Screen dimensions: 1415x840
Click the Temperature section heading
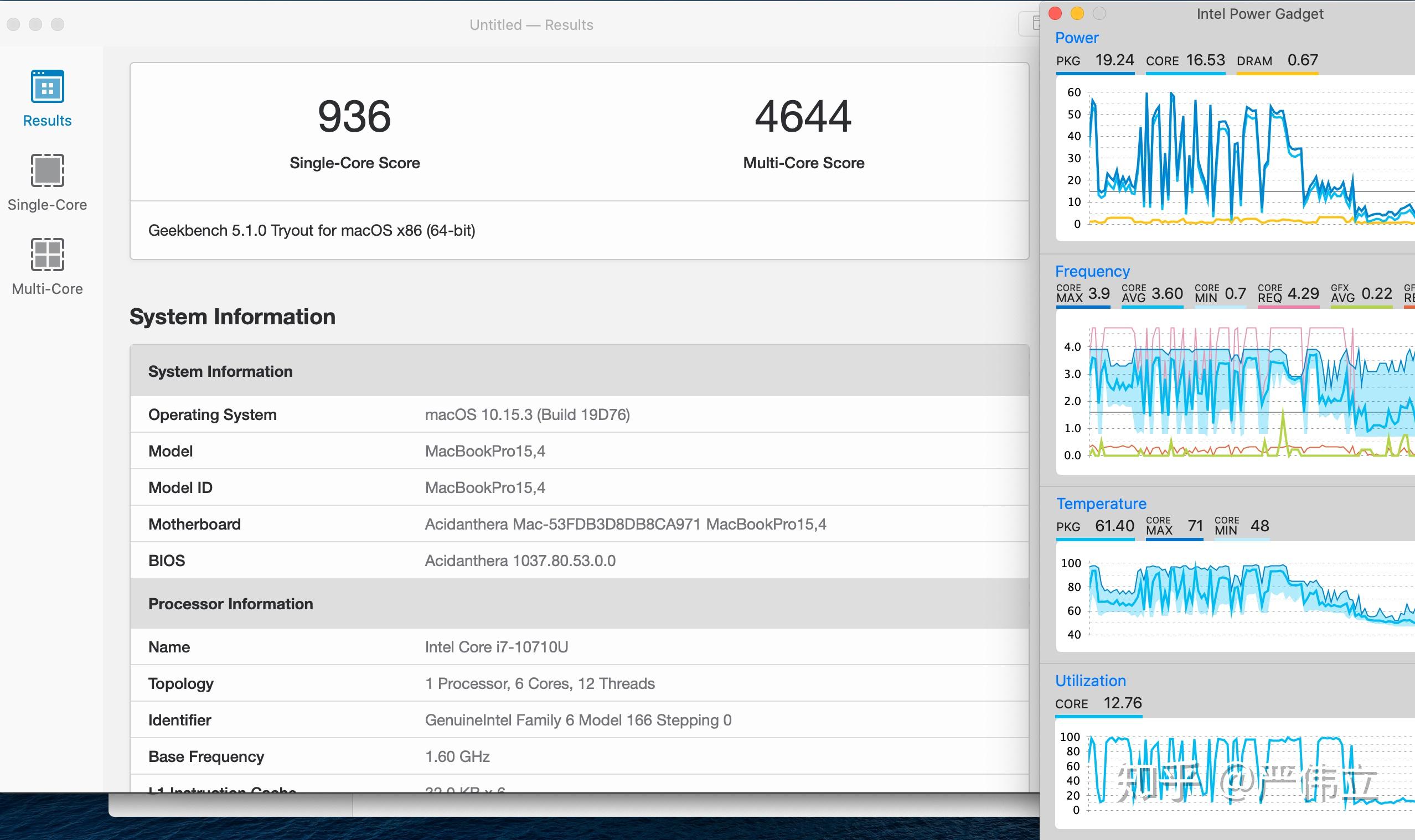click(1101, 504)
